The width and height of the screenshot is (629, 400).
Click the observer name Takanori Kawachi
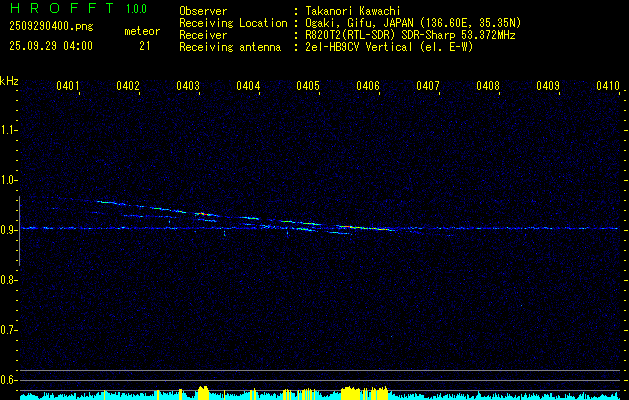click(353, 11)
